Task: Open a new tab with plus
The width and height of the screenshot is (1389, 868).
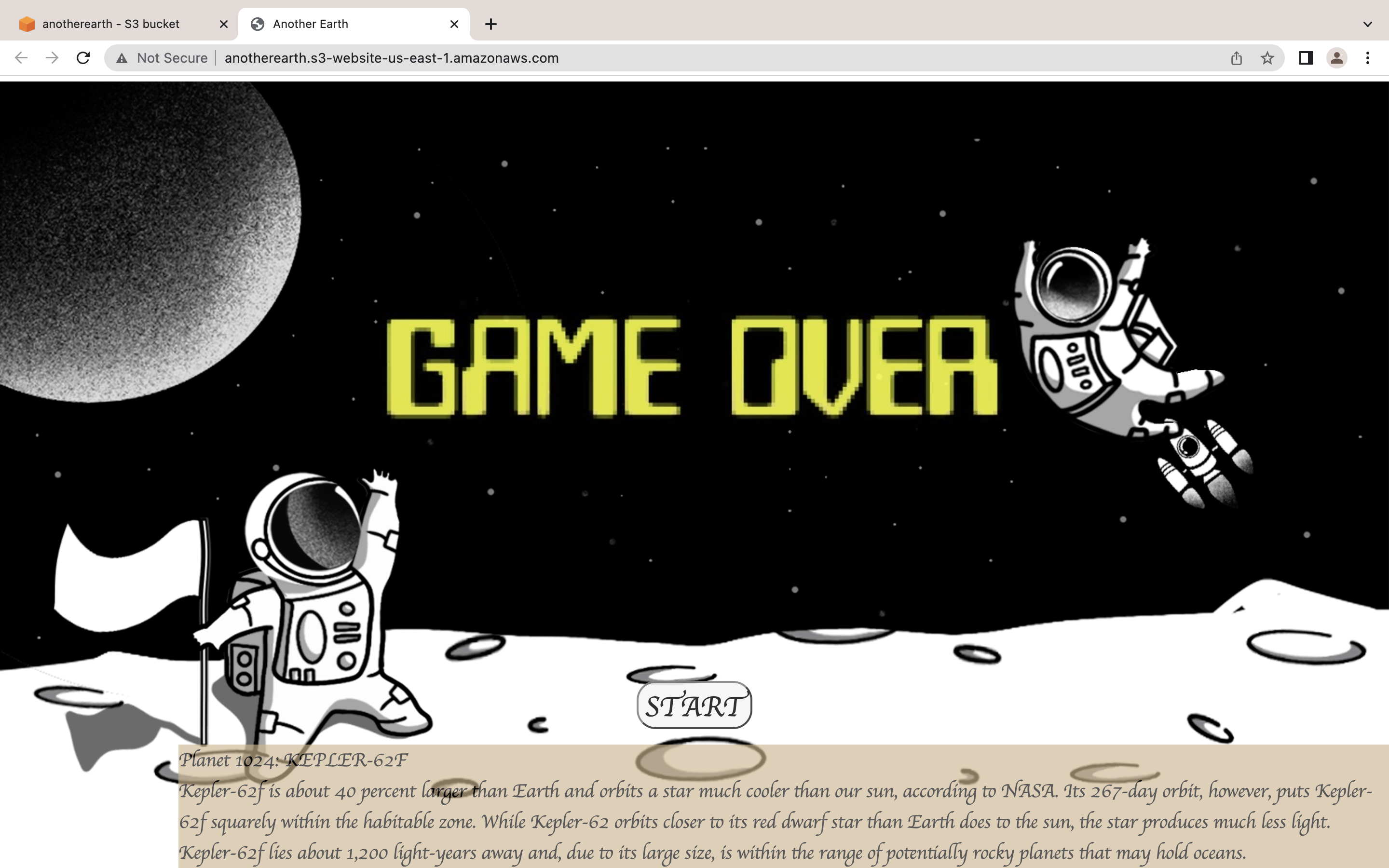Action: 491,24
